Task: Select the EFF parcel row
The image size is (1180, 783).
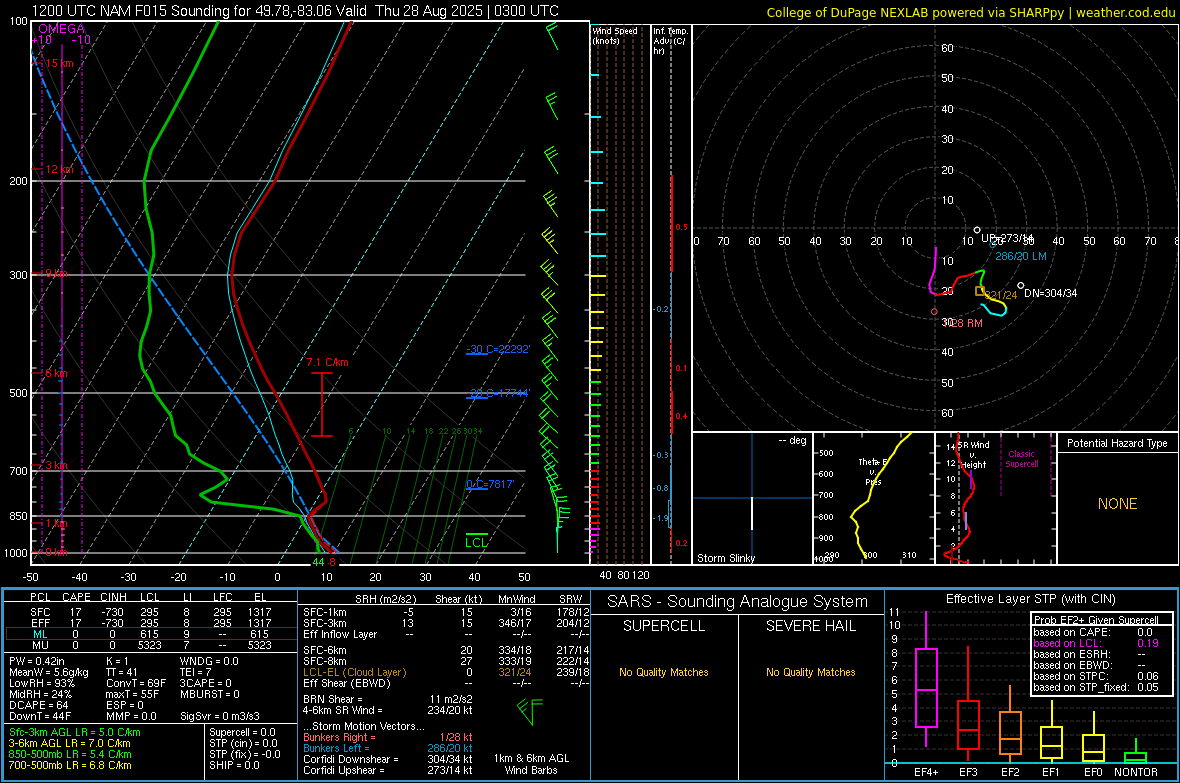Action: (x=150, y=623)
